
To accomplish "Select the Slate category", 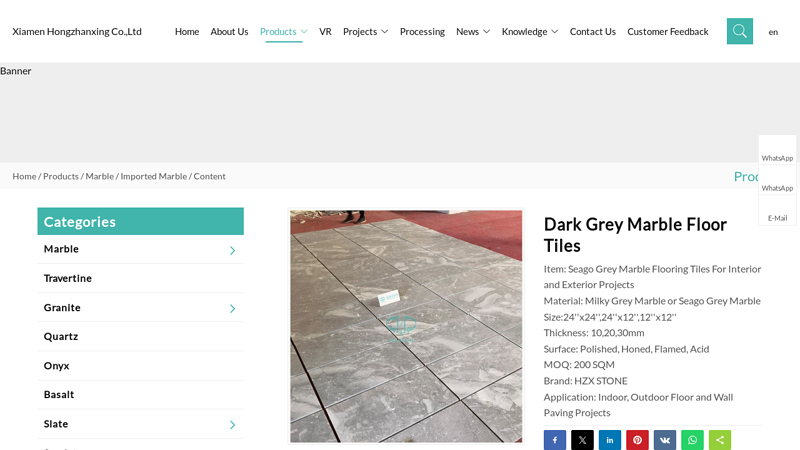I will (x=56, y=424).
